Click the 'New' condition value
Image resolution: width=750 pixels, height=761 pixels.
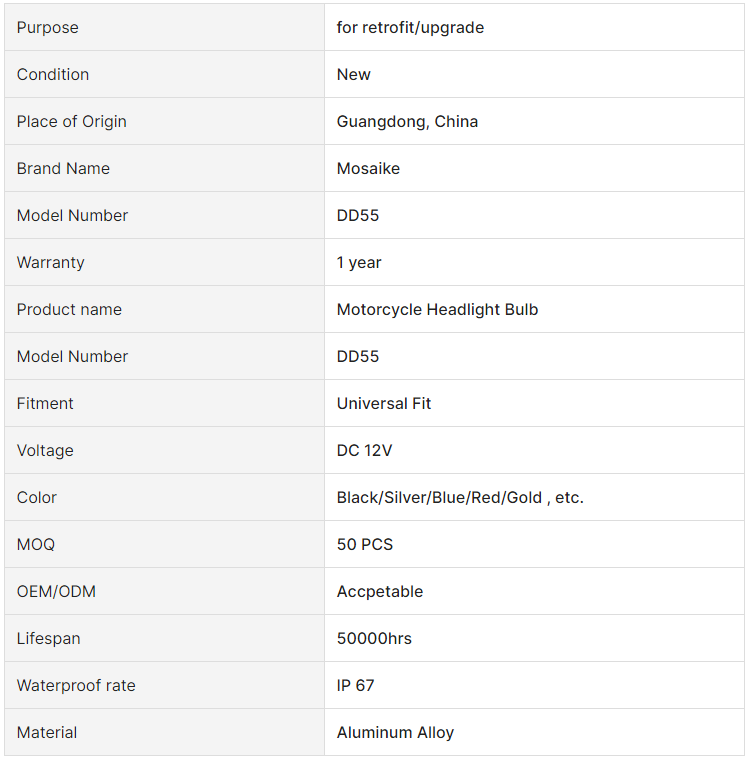(353, 74)
